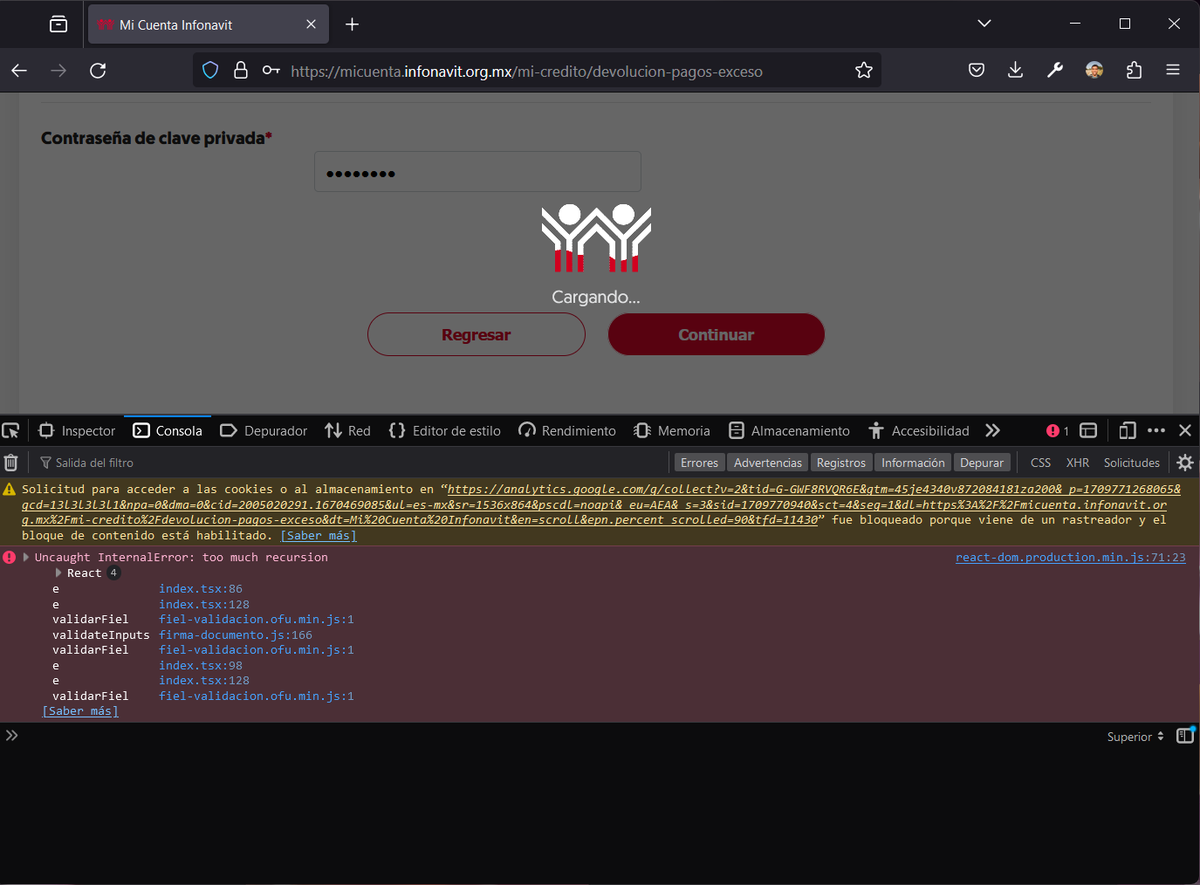
Task: Clear console output trash icon
Action: pyautogui.click(x=11, y=462)
